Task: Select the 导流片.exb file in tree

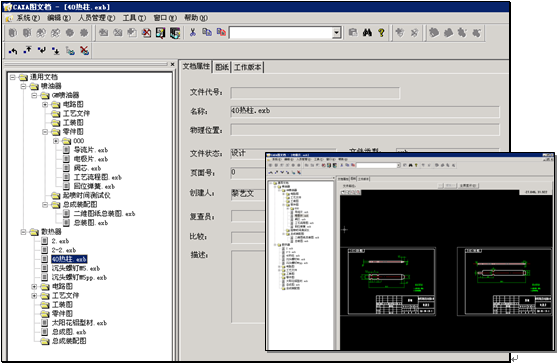Action: (x=91, y=150)
